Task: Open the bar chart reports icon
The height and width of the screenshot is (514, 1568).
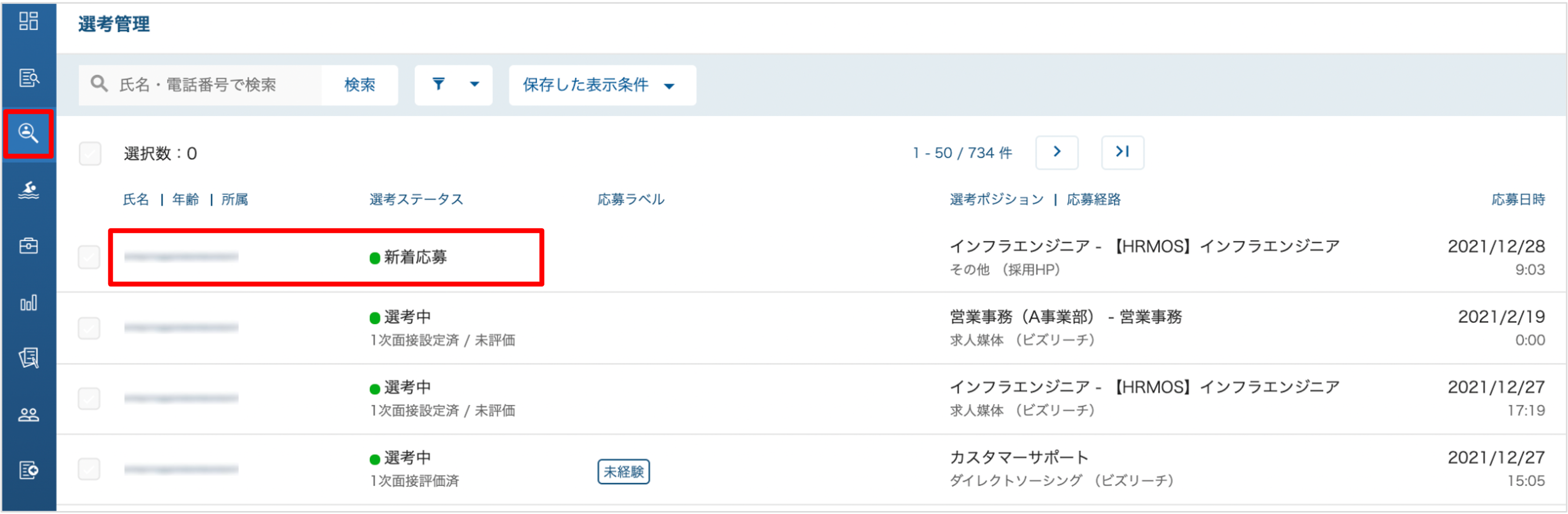Action: pos(28,302)
